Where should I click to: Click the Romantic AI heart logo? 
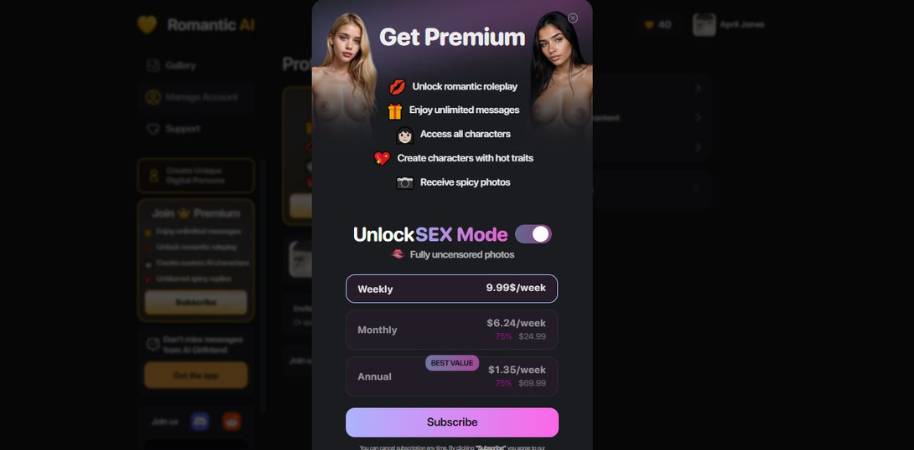(x=147, y=24)
